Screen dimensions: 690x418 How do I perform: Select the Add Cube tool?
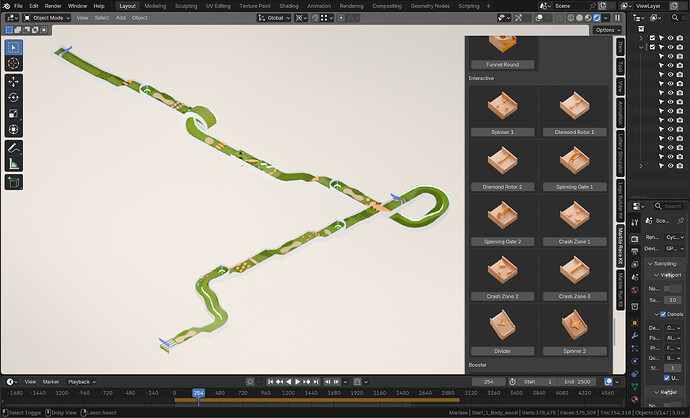tap(14, 182)
